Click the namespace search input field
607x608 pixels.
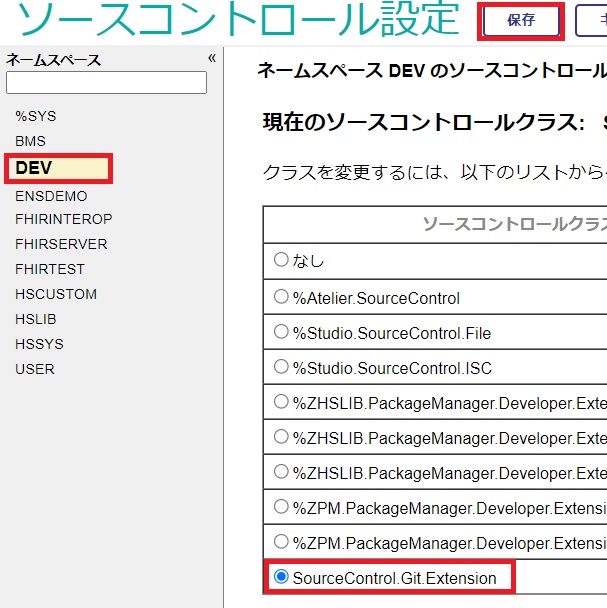pos(106,83)
